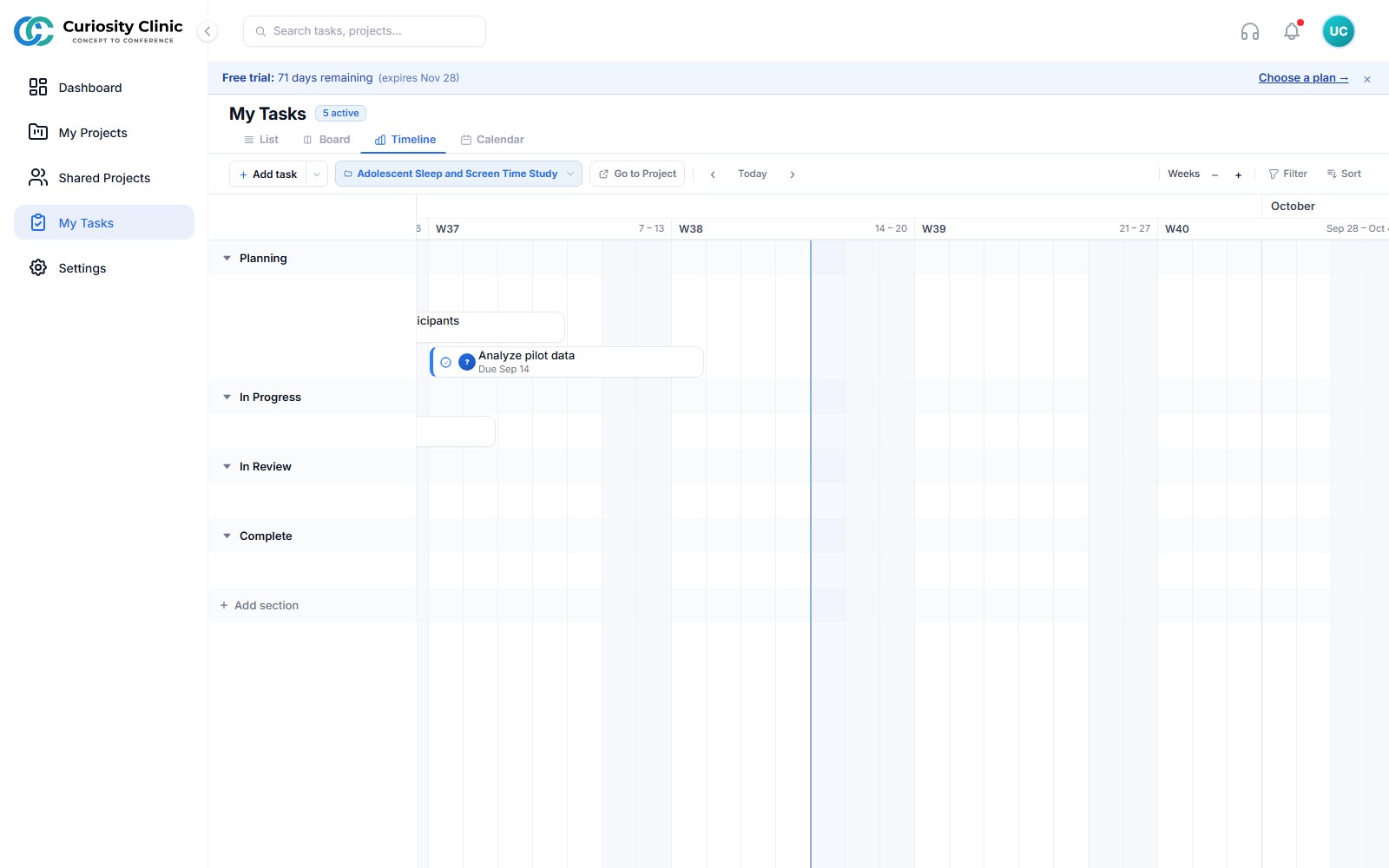This screenshot has height=868, width=1389.
Task: Click the 5 active badge
Action: (340, 113)
